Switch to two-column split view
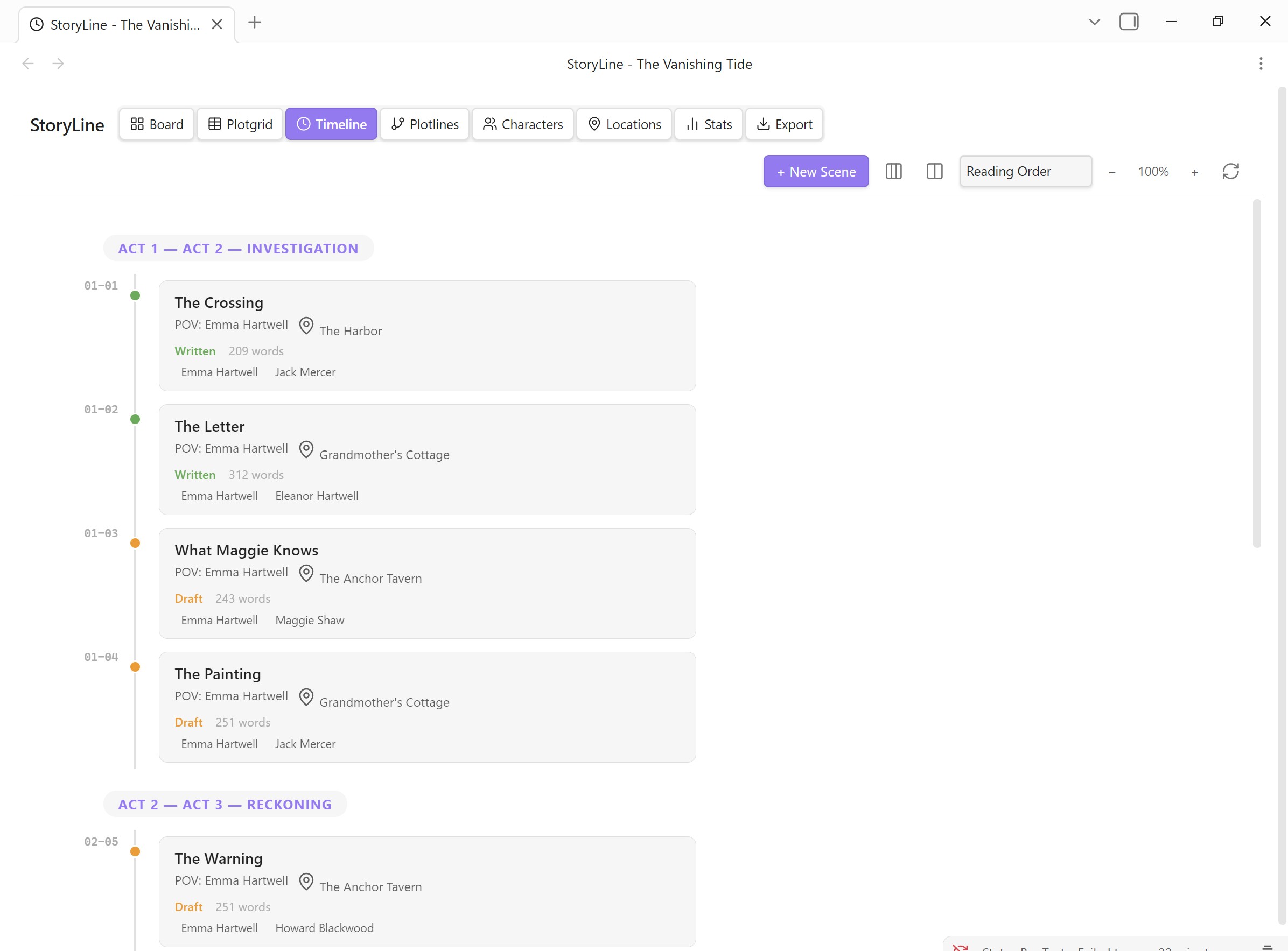Screen dimensions: 1288x951 click(934, 172)
